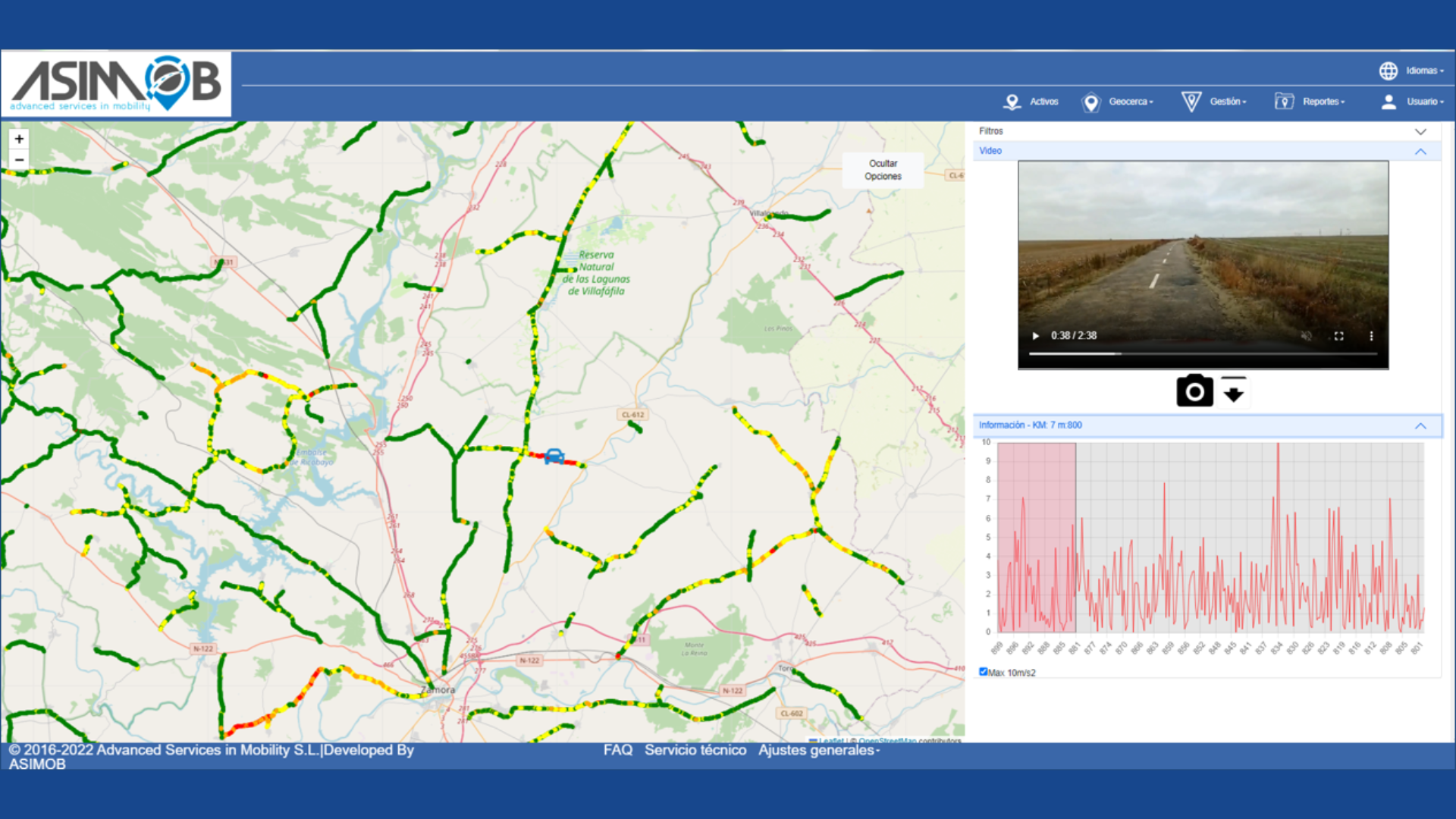Collapse the Información KM panel
Image resolution: width=1456 pixels, height=819 pixels.
pos(1420,426)
